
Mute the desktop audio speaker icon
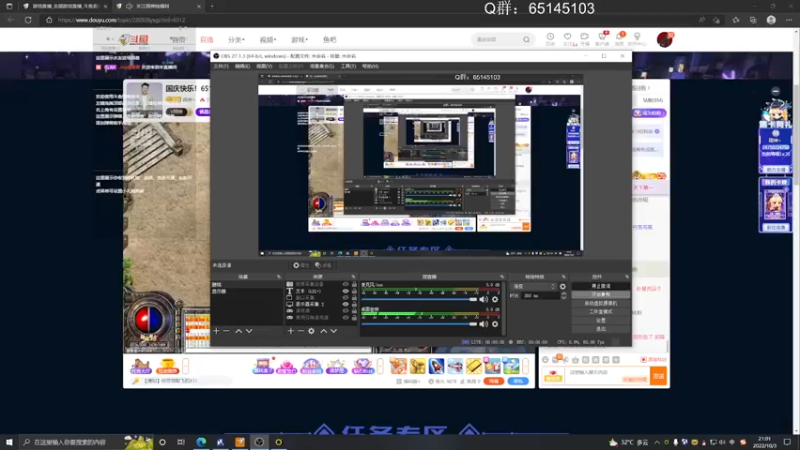(x=483, y=324)
